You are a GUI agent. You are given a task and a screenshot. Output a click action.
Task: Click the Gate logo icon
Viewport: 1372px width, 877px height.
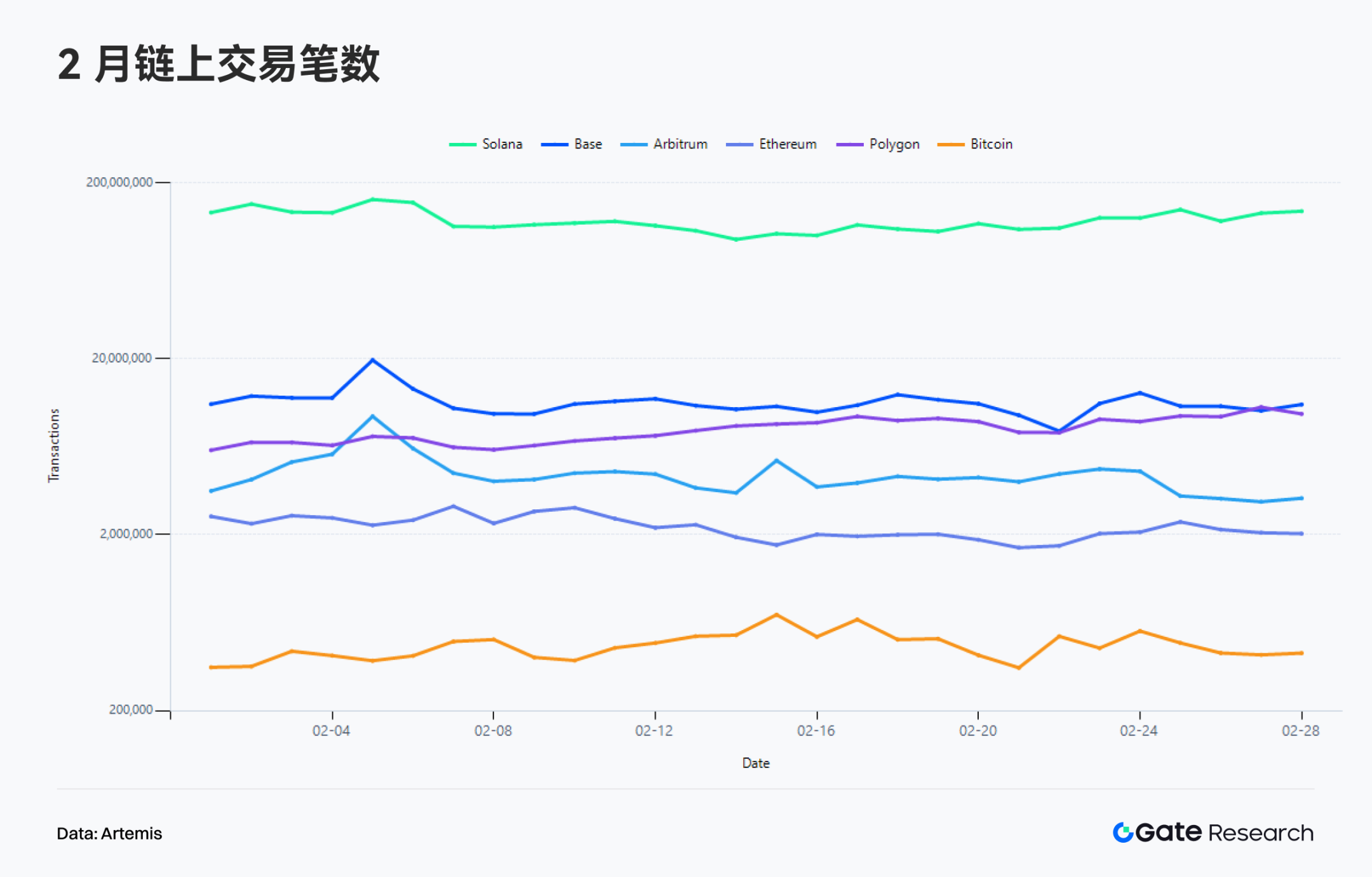point(1122,833)
